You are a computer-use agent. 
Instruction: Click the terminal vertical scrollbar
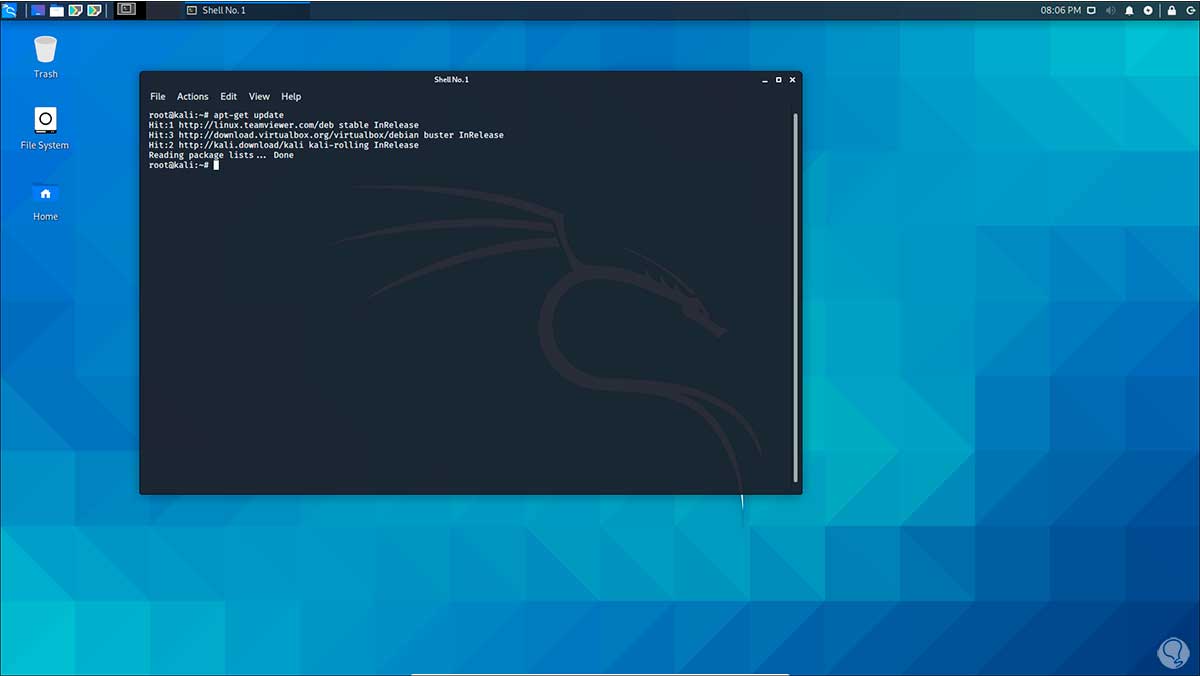(x=796, y=296)
